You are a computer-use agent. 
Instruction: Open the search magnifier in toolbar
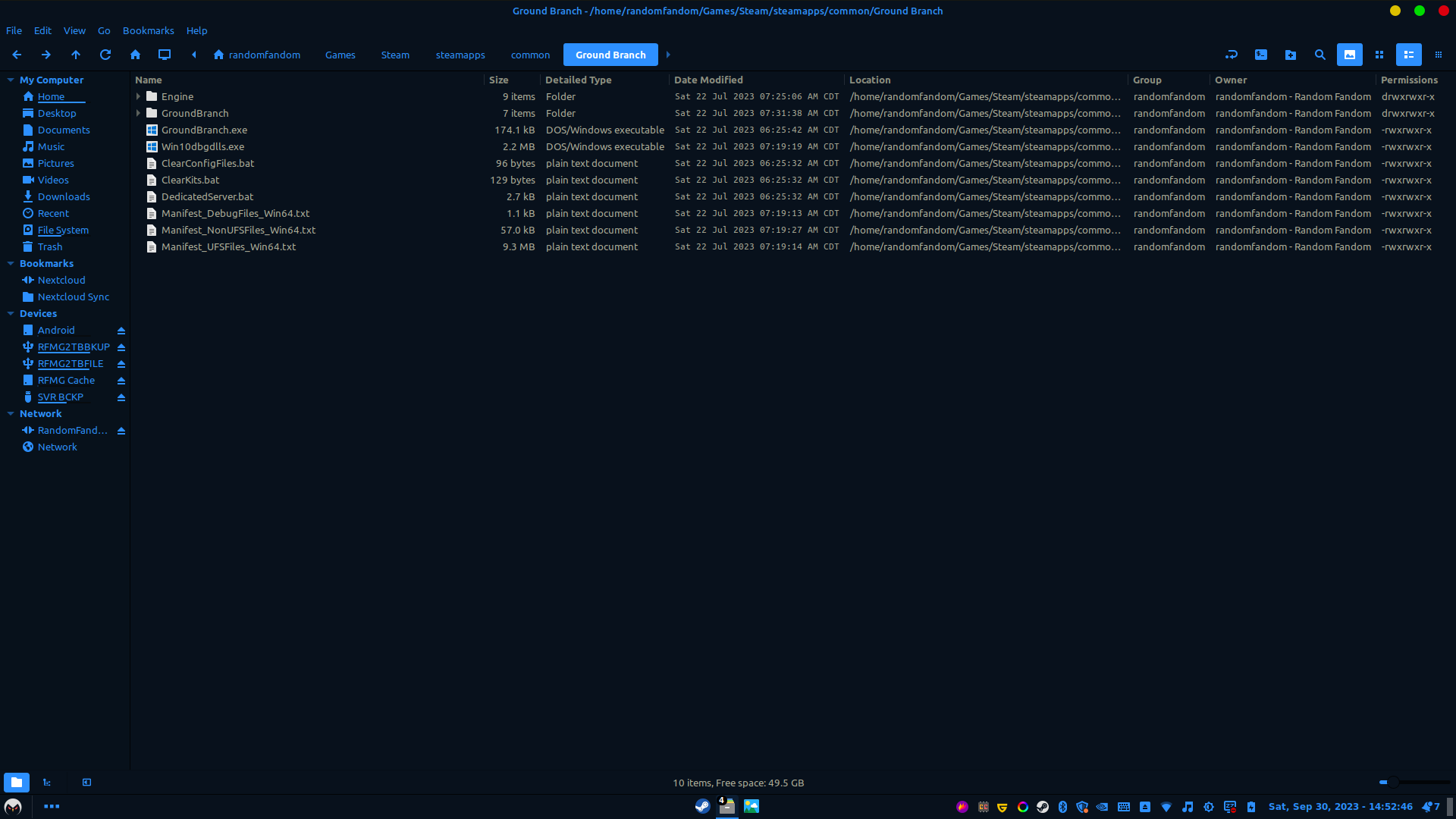click(x=1320, y=55)
